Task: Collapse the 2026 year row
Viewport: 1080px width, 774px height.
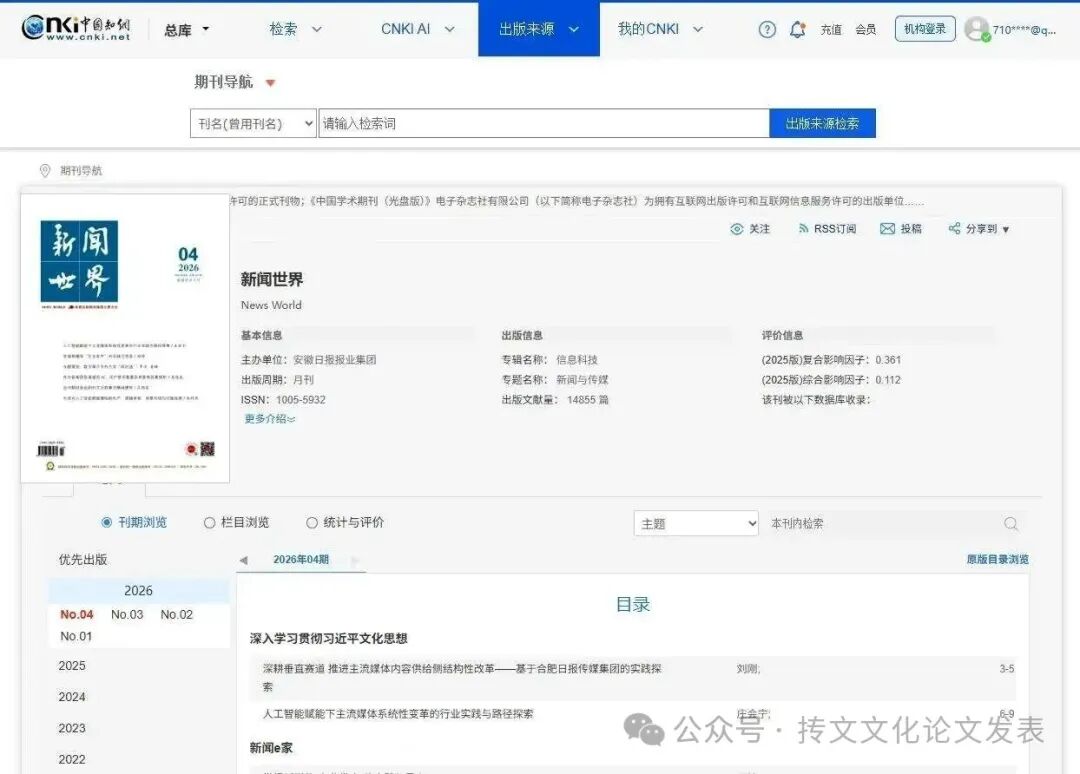Action: click(x=138, y=591)
